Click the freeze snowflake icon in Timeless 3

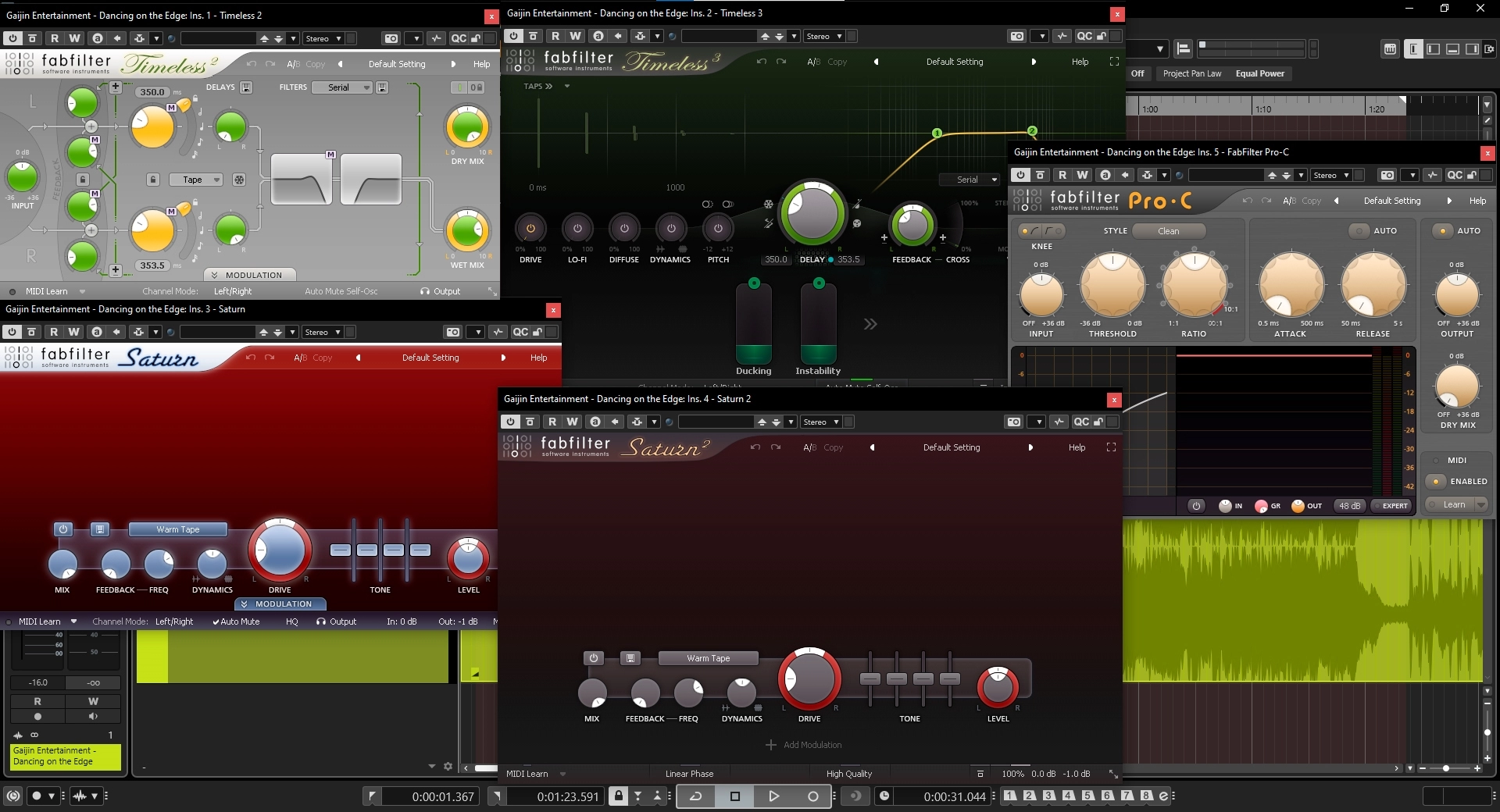[768, 205]
